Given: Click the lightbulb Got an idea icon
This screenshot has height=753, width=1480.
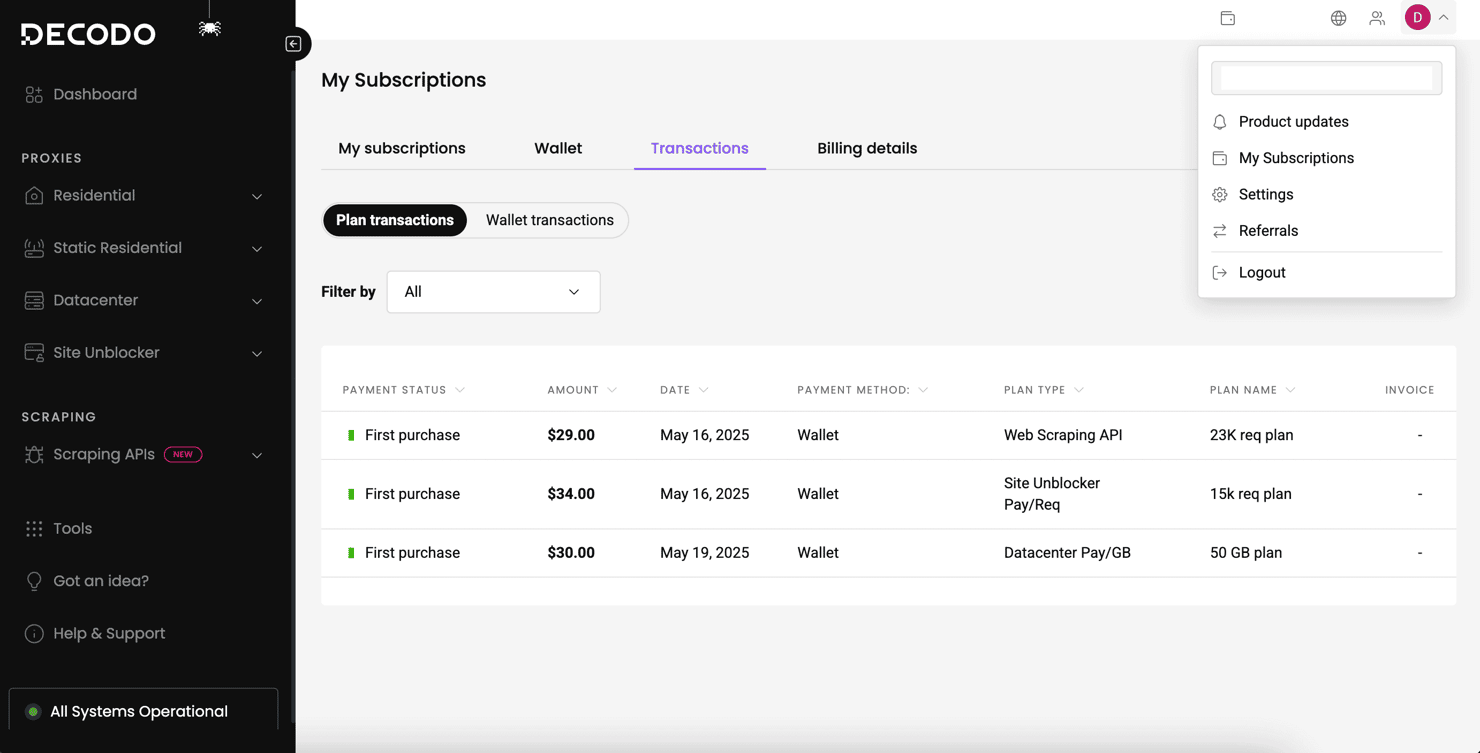Looking at the screenshot, I should [34, 581].
